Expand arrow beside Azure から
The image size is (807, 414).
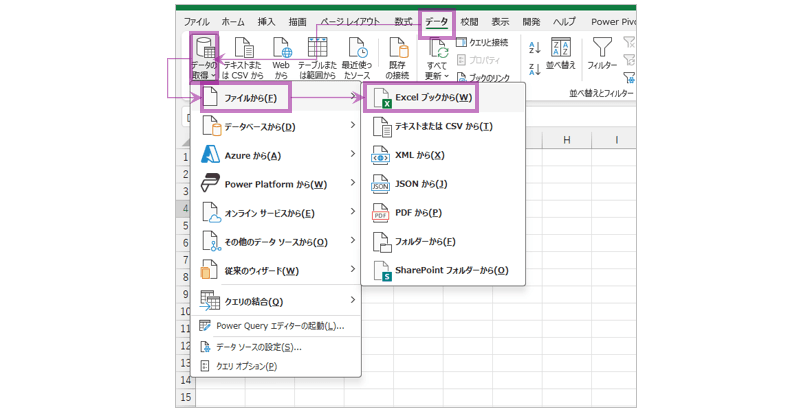coord(353,154)
